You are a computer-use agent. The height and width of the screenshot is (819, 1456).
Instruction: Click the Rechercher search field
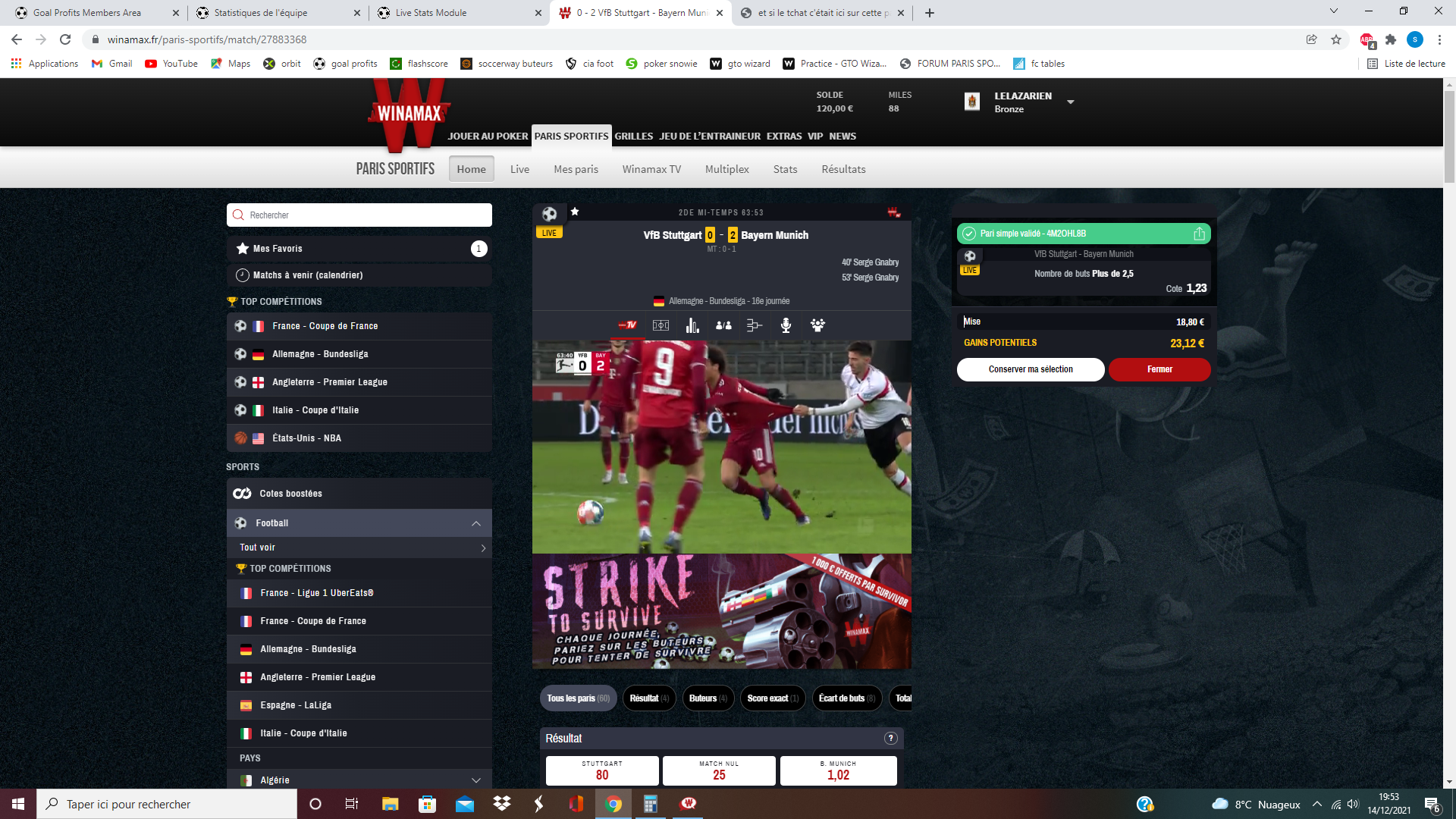[x=359, y=215]
